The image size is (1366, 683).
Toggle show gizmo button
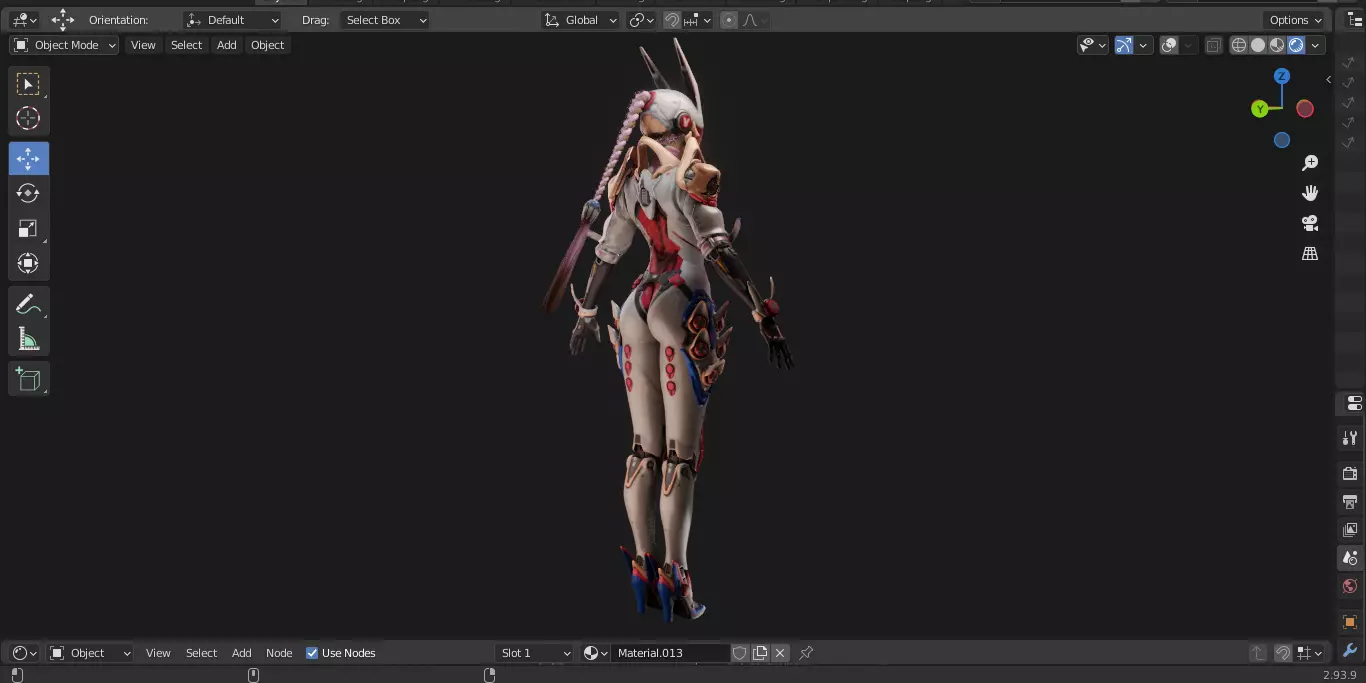click(x=1124, y=45)
